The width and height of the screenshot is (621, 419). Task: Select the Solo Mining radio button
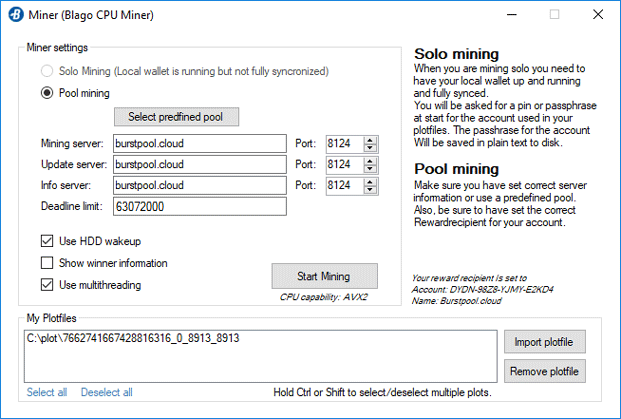coord(47,71)
